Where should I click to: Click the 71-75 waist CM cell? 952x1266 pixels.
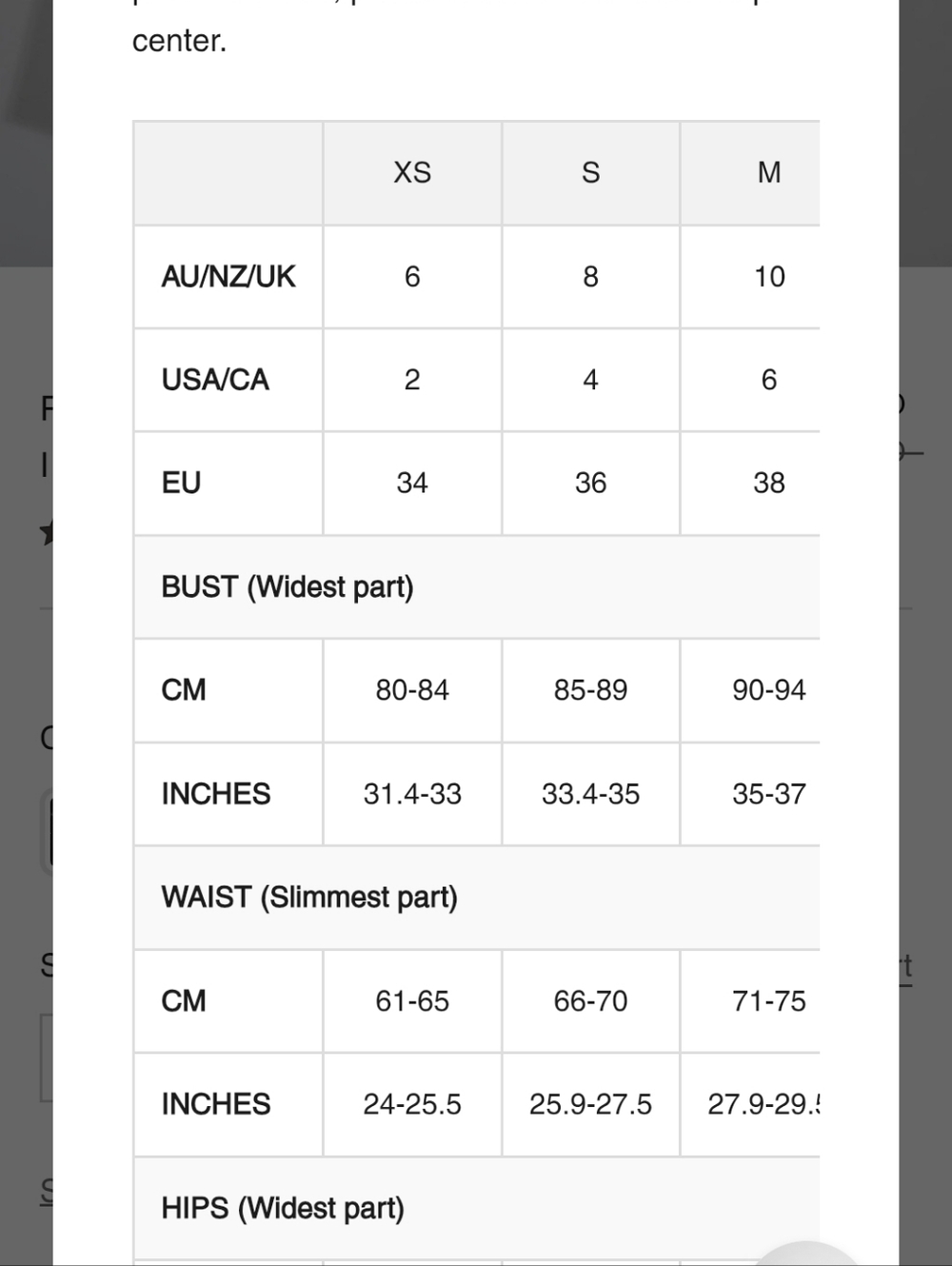[769, 1001]
